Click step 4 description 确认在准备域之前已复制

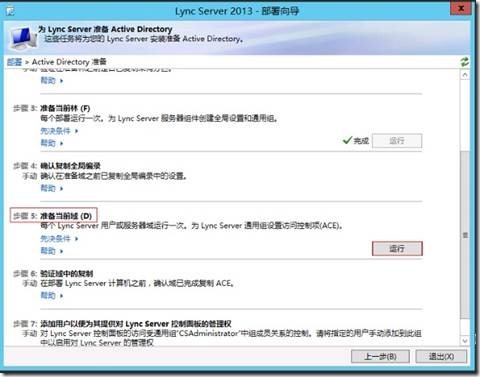pyautogui.click(x=113, y=176)
